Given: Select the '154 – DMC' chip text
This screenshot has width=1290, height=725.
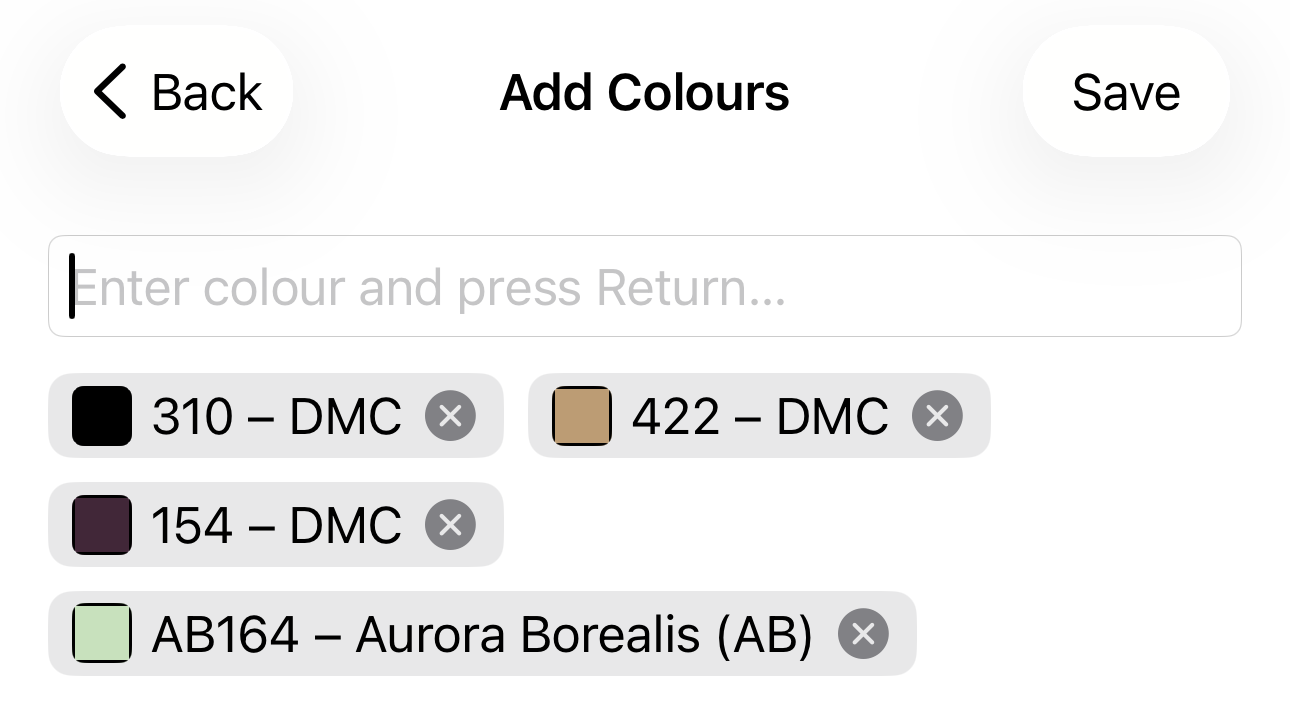Looking at the screenshot, I should 276,525.
